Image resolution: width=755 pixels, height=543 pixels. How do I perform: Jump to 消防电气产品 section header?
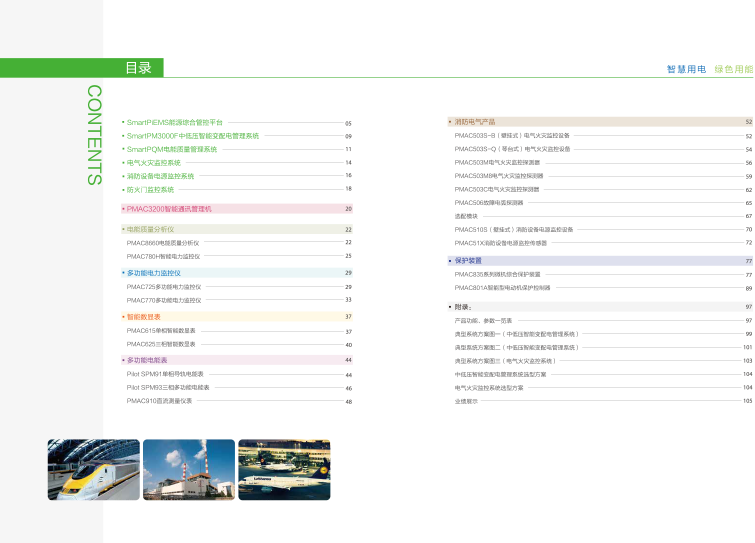(x=476, y=121)
